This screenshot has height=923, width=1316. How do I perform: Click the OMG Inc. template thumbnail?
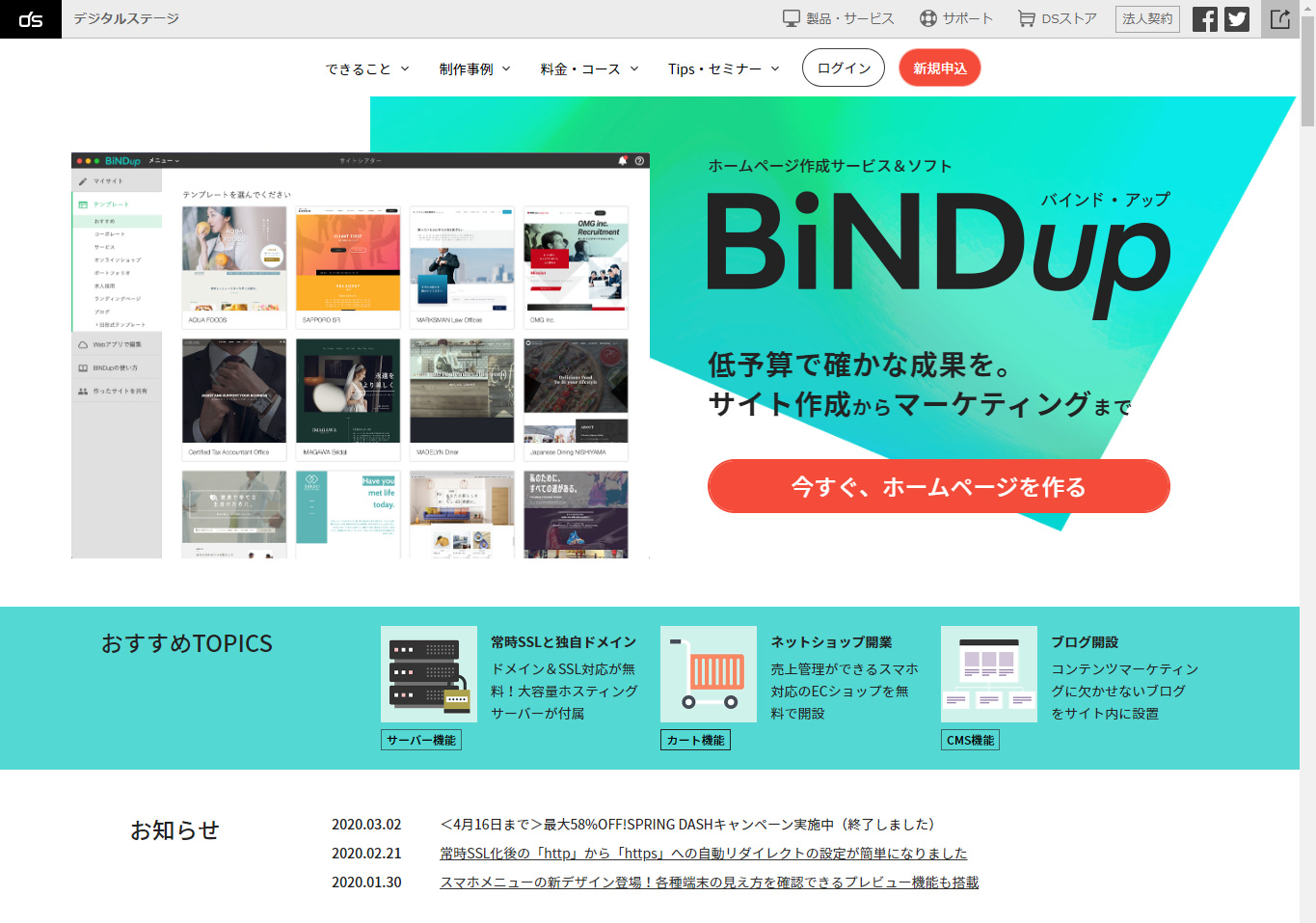click(x=576, y=267)
